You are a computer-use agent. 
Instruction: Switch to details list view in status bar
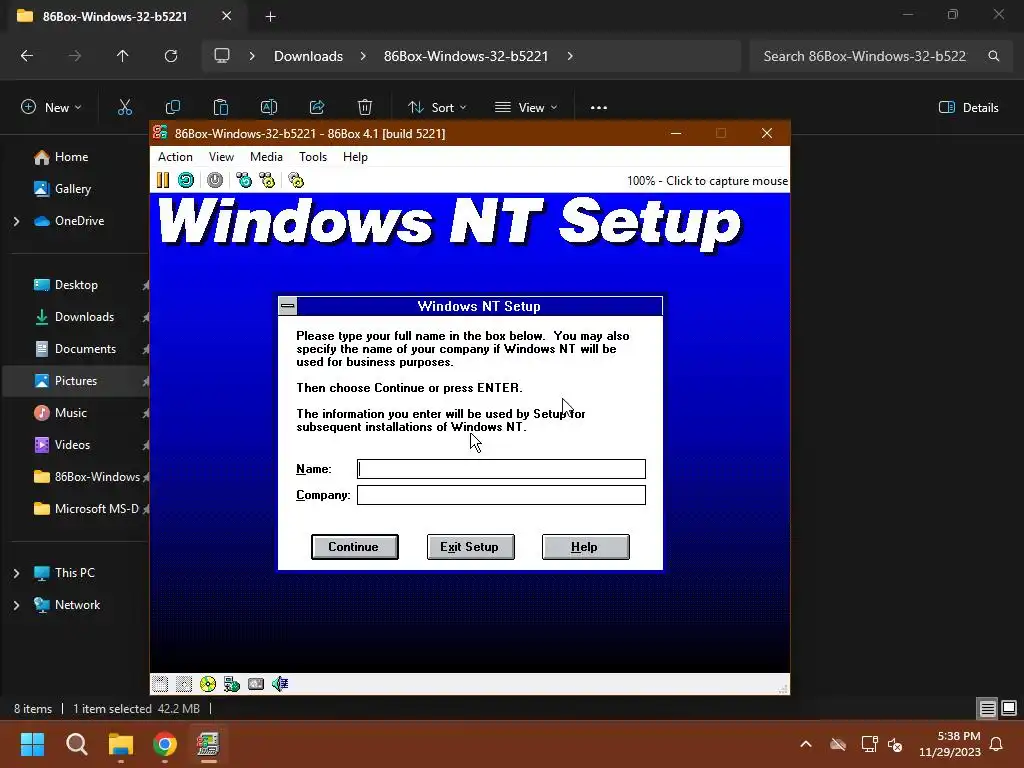click(987, 708)
